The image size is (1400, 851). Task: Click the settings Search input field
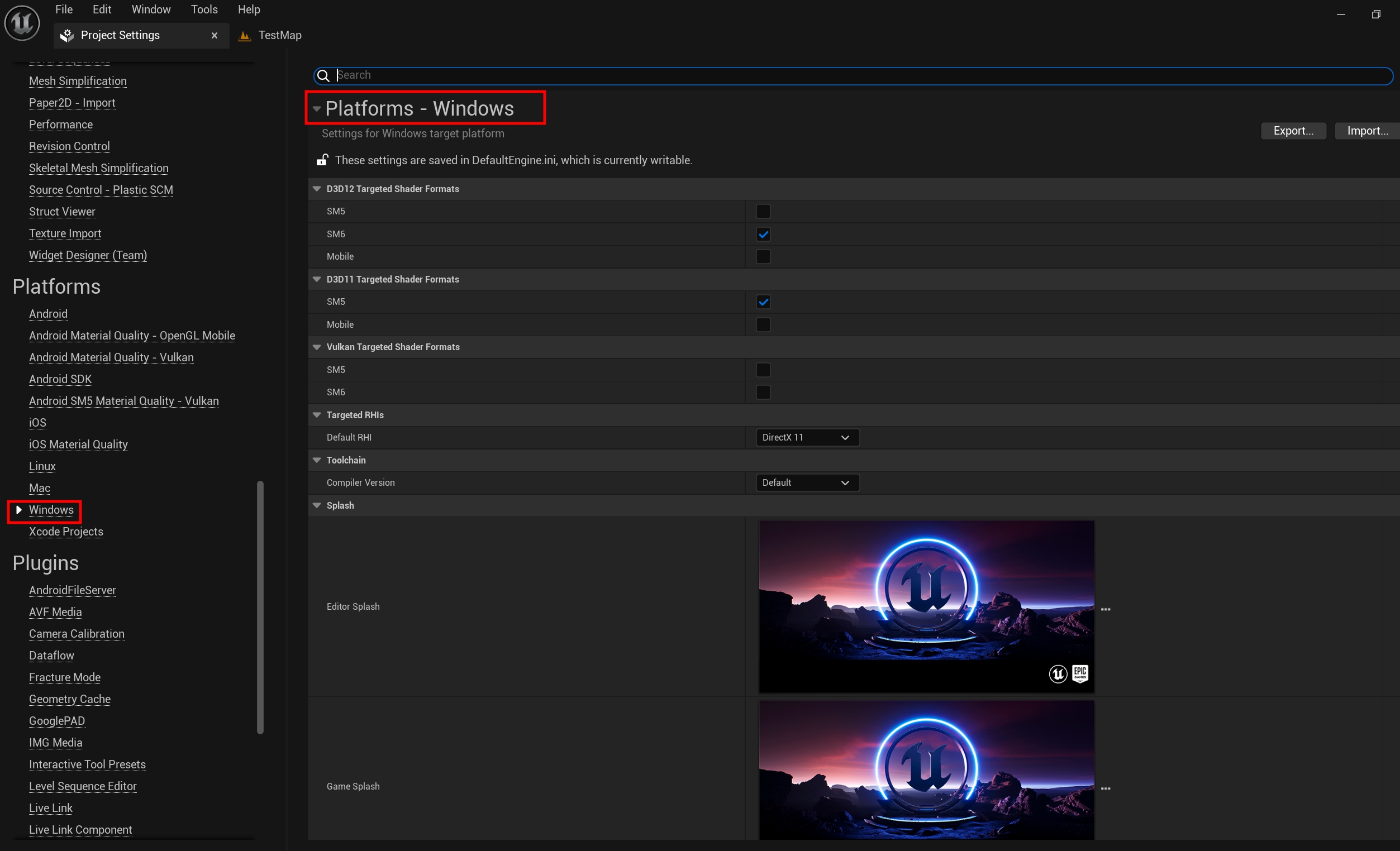coord(853,75)
